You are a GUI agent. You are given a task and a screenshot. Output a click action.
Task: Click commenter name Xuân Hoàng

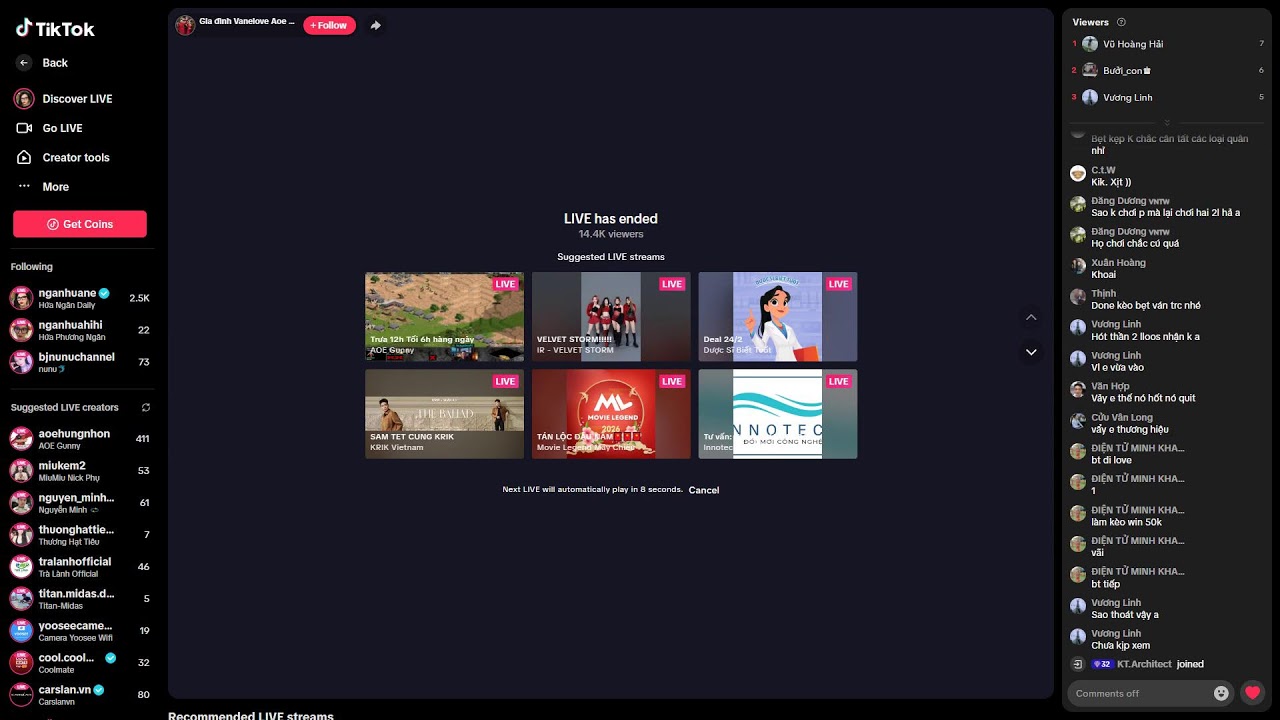point(1118,263)
